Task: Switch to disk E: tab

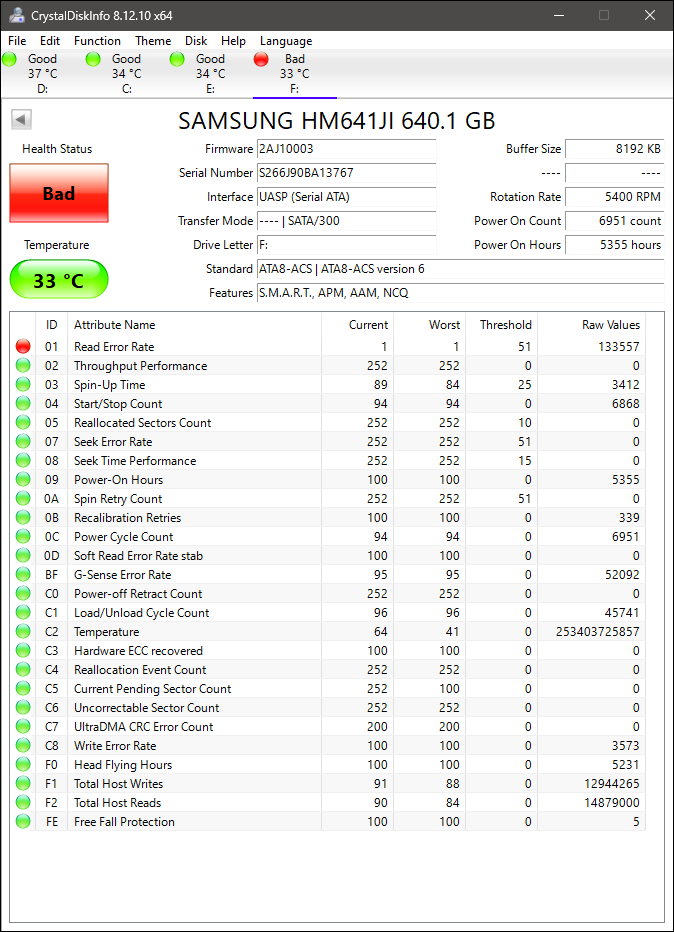Action: pyautogui.click(x=210, y=74)
